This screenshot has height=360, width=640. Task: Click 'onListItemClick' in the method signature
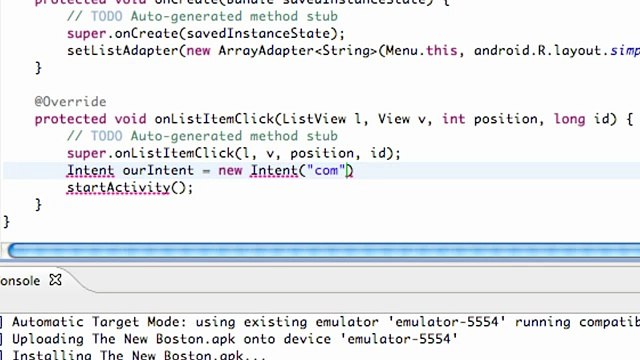(x=214, y=119)
